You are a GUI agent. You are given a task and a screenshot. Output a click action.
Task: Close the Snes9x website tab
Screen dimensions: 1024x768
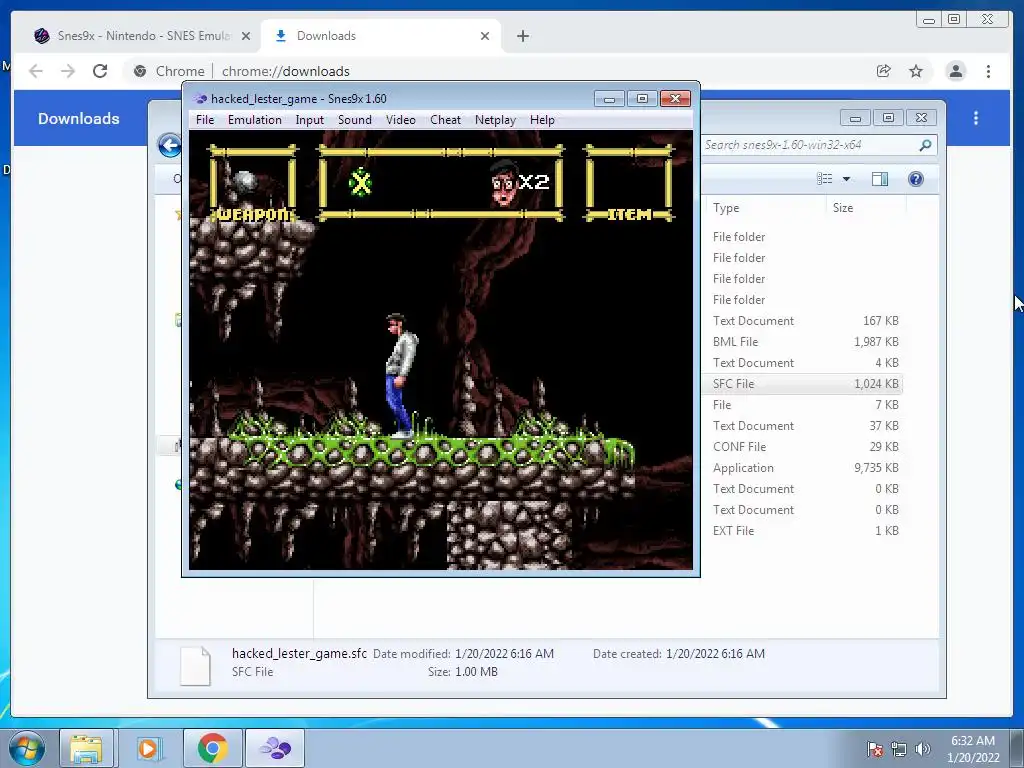[x=246, y=36]
